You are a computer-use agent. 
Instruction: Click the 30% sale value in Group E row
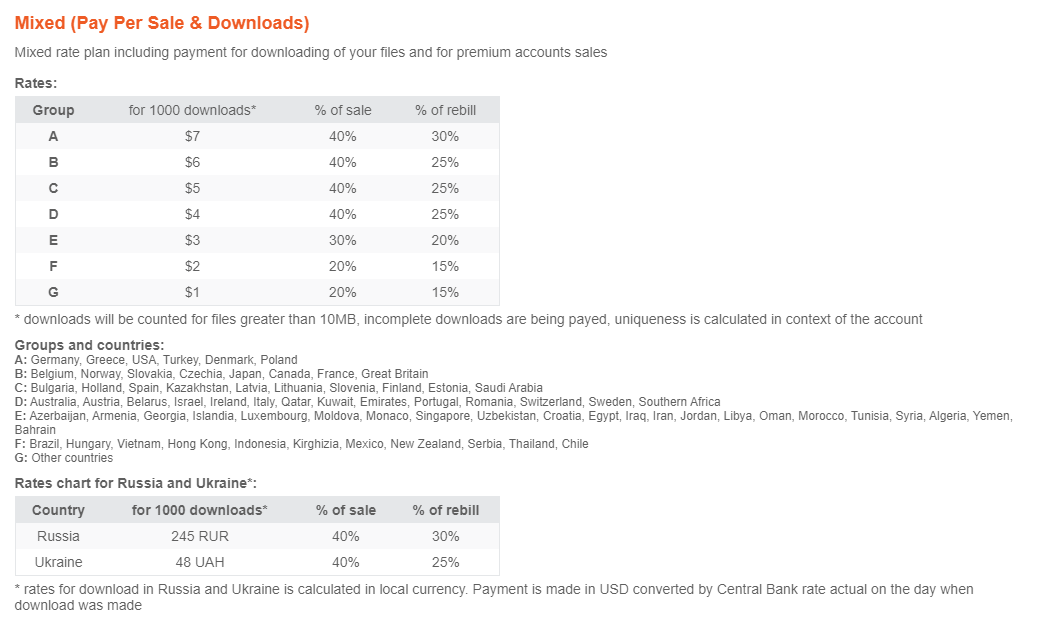click(343, 240)
